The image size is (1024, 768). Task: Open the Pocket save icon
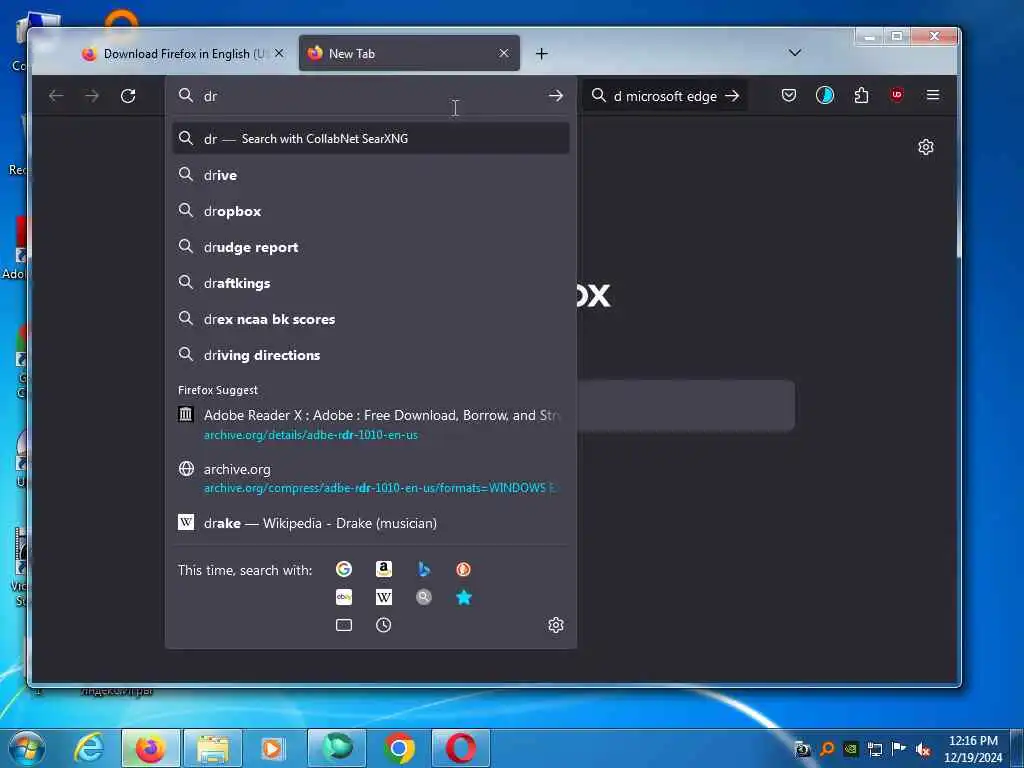click(789, 95)
